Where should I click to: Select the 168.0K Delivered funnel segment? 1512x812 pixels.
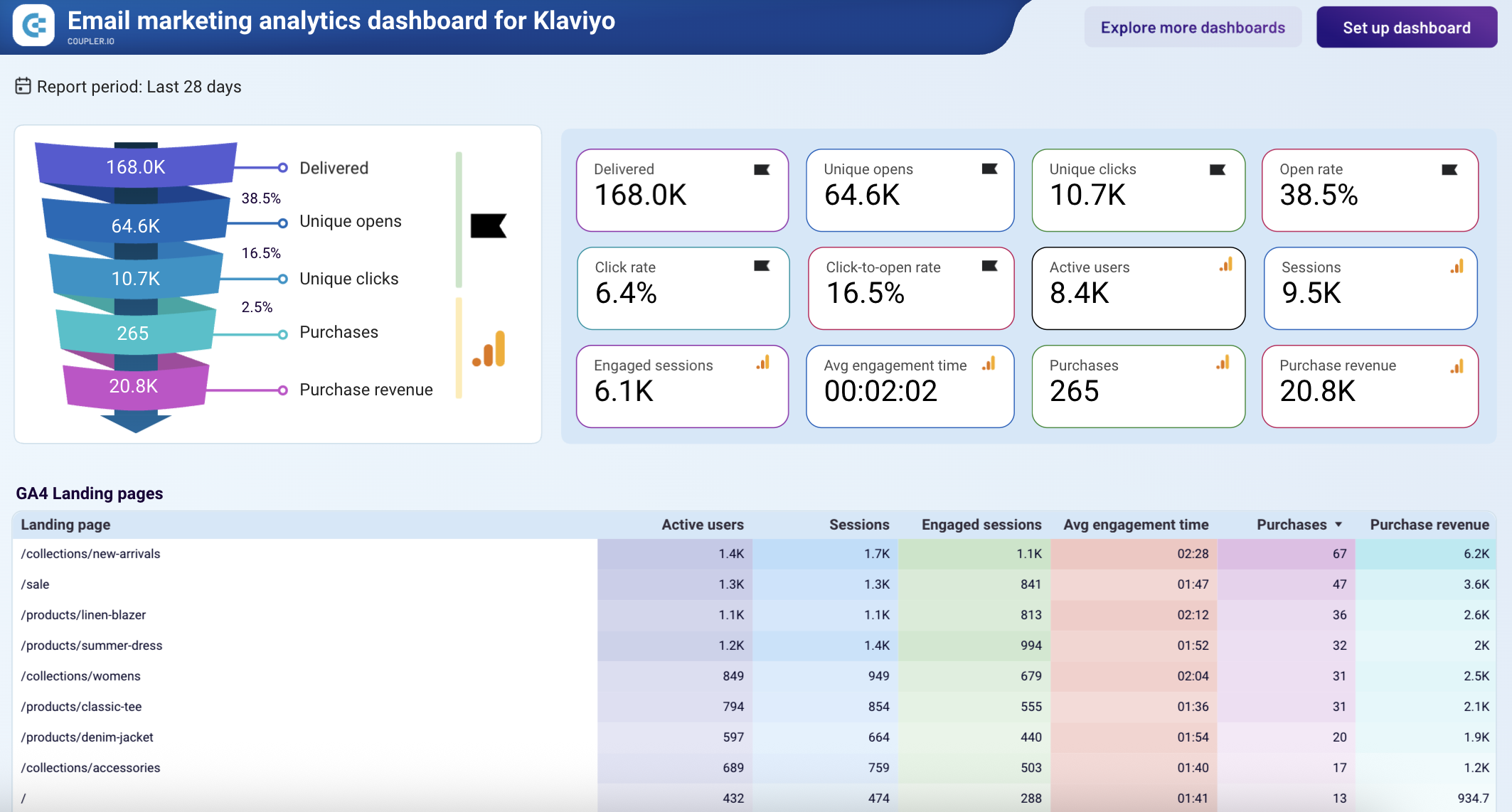click(136, 166)
